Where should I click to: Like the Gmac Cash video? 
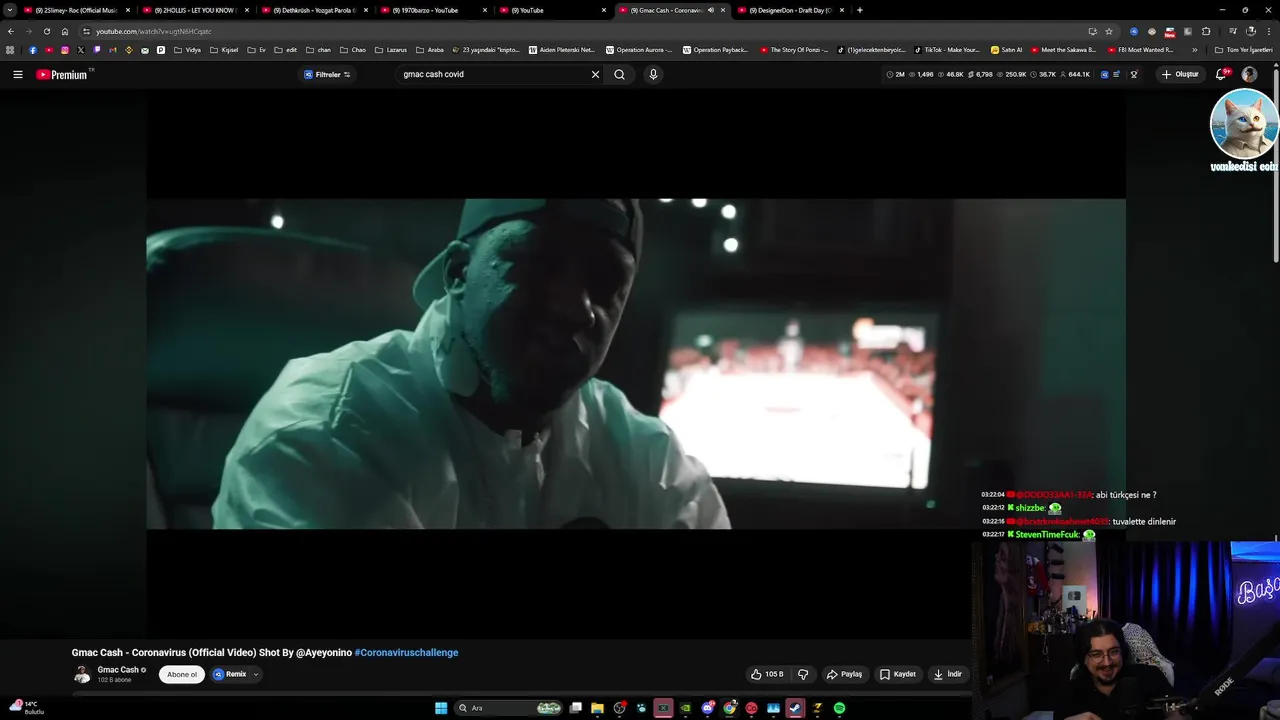(x=767, y=674)
